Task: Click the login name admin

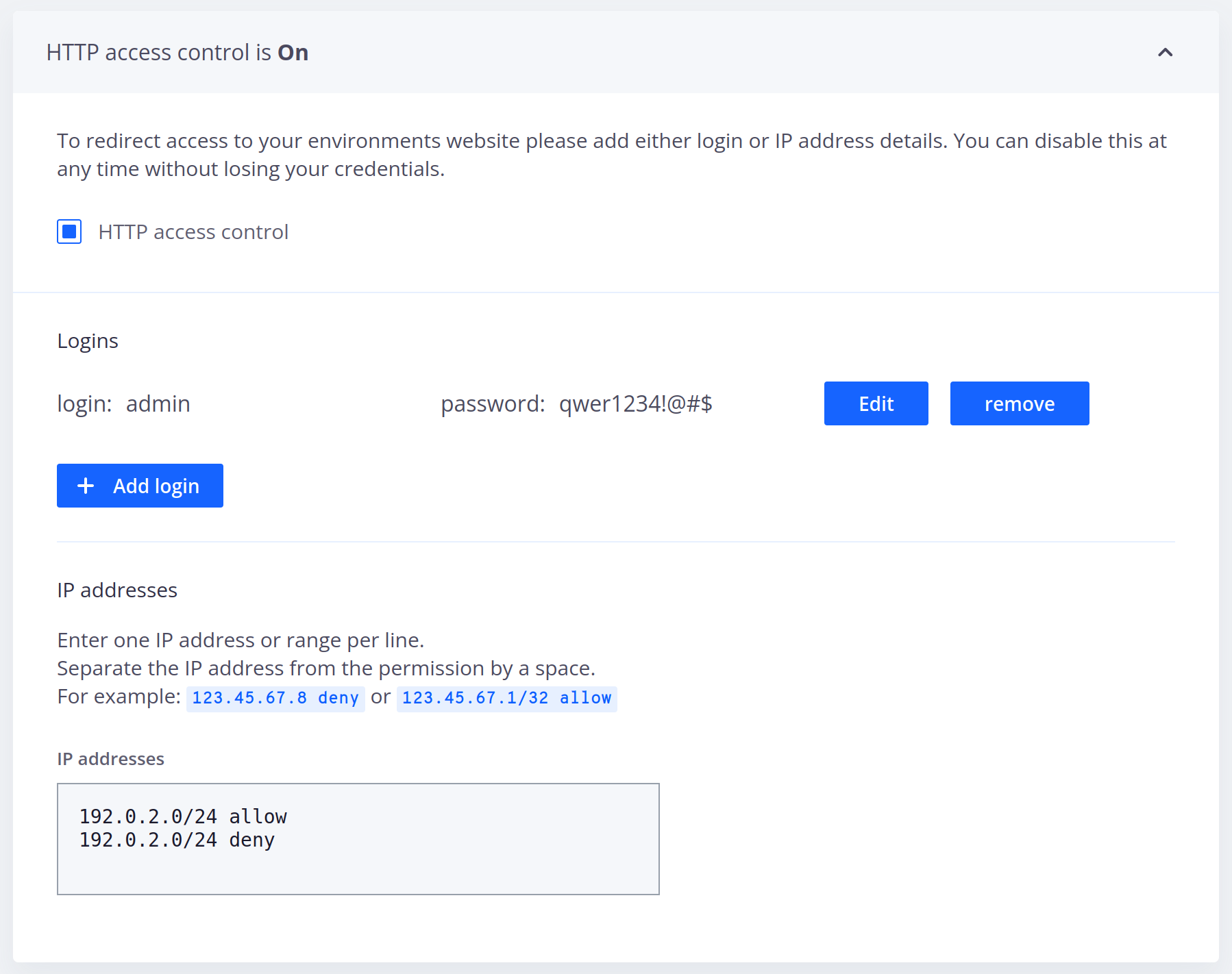Action: [x=158, y=403]
